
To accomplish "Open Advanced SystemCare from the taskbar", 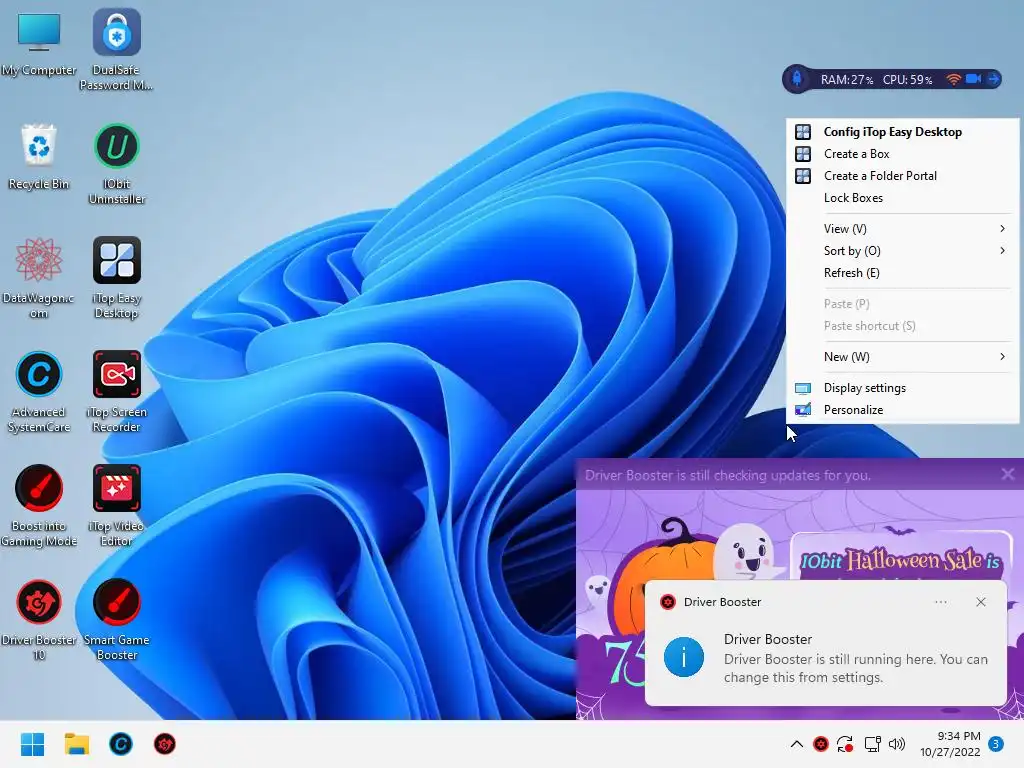I will (x=121, y=744).
